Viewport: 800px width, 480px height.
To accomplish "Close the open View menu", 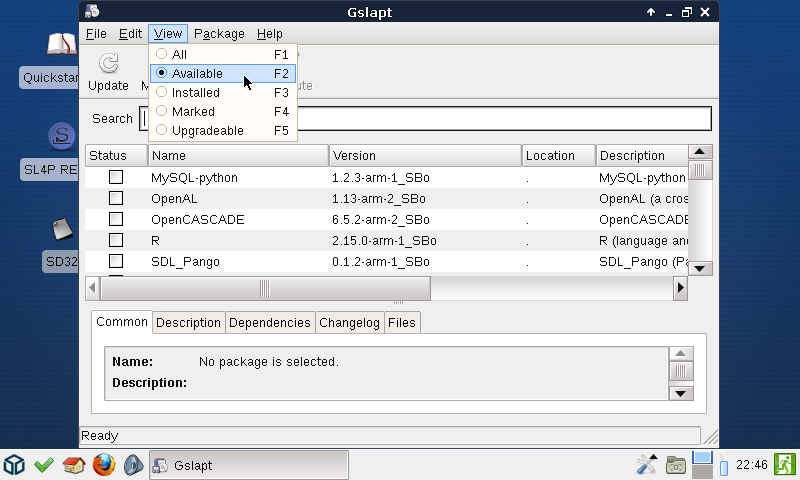I will (168, 34).
